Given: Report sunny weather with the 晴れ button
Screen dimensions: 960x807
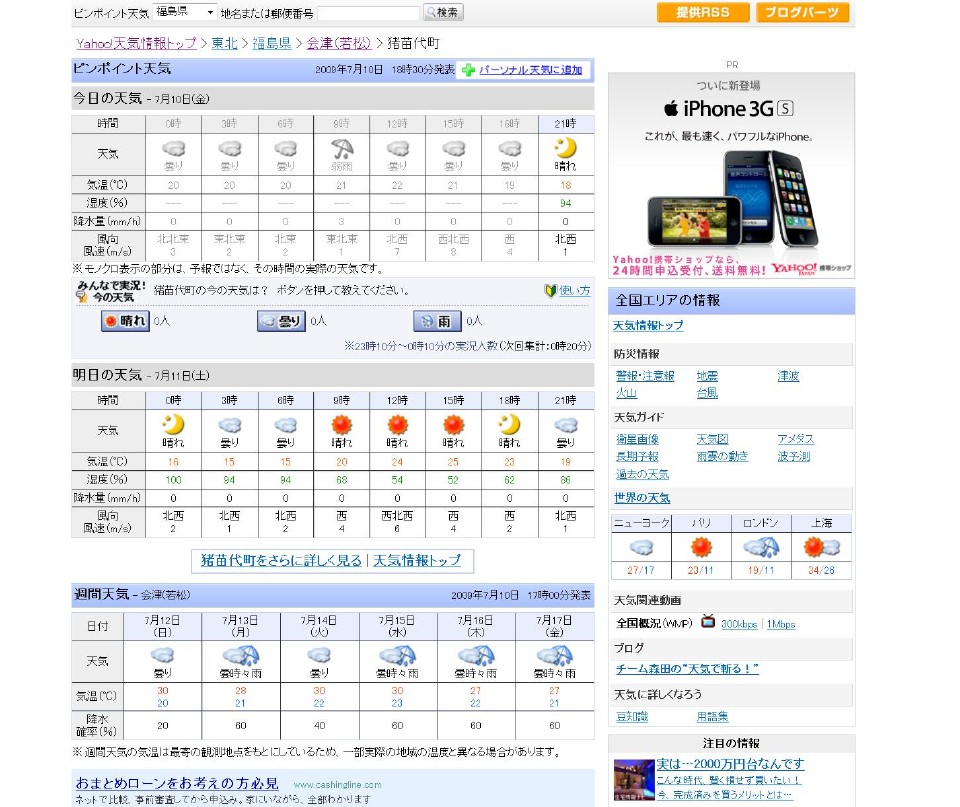Looking at the screenshot, I should [125, 321].
